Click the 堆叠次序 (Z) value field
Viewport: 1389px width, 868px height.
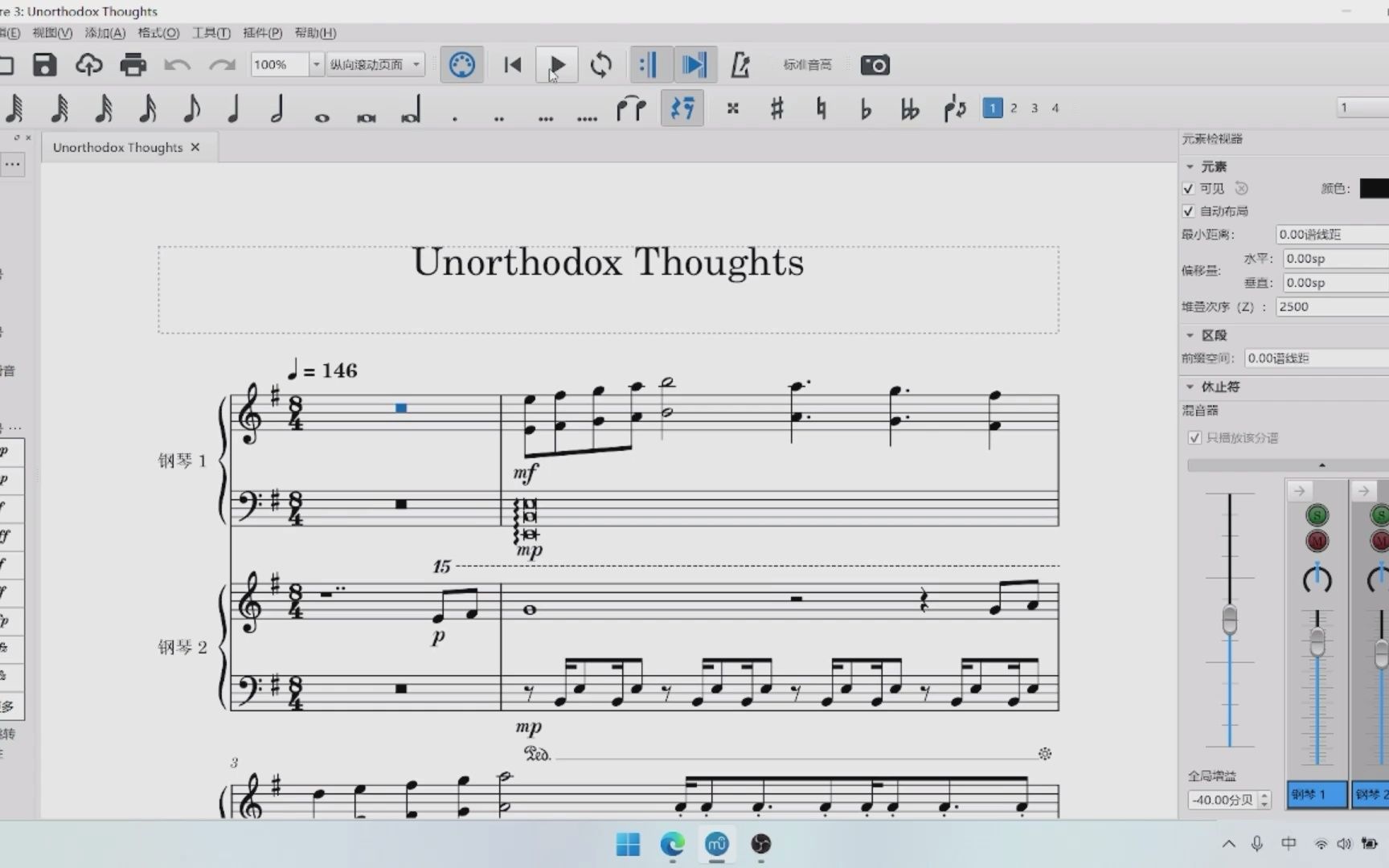(x=1332, y=307)
